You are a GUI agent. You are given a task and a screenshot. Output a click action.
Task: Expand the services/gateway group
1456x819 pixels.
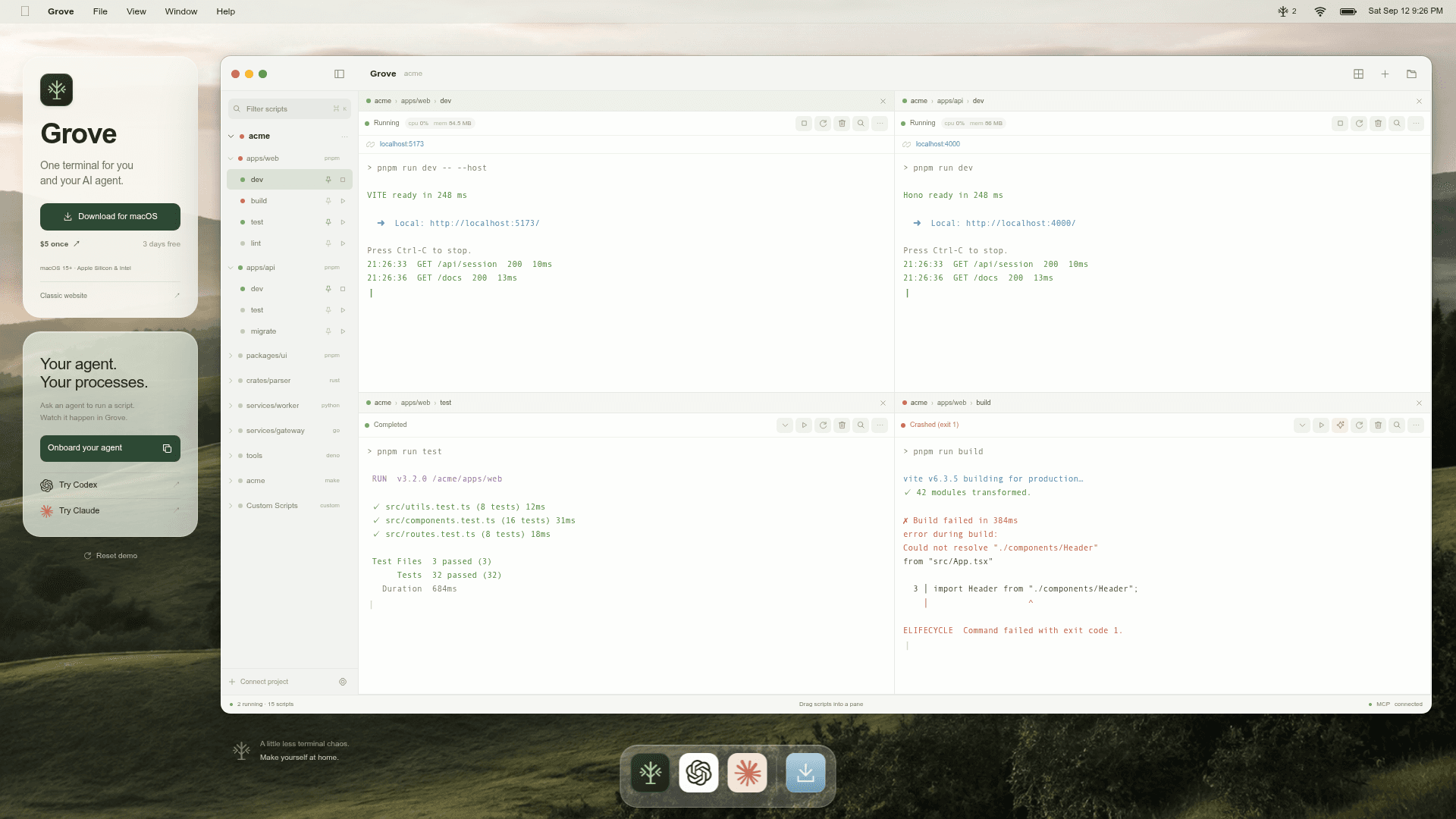(x=231, y=431)
